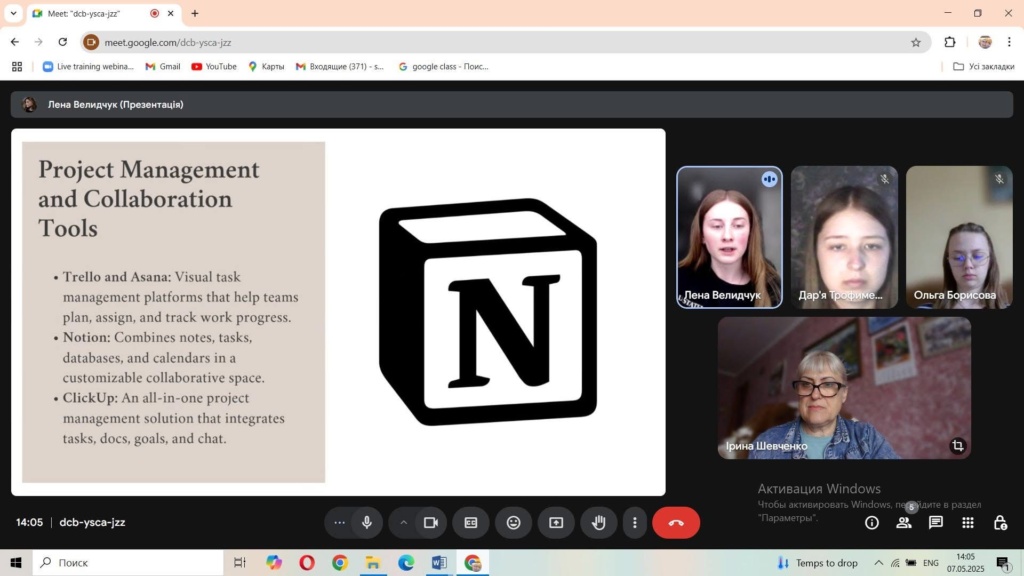Mute the microphone in Meet toolbar

[366, 522]
